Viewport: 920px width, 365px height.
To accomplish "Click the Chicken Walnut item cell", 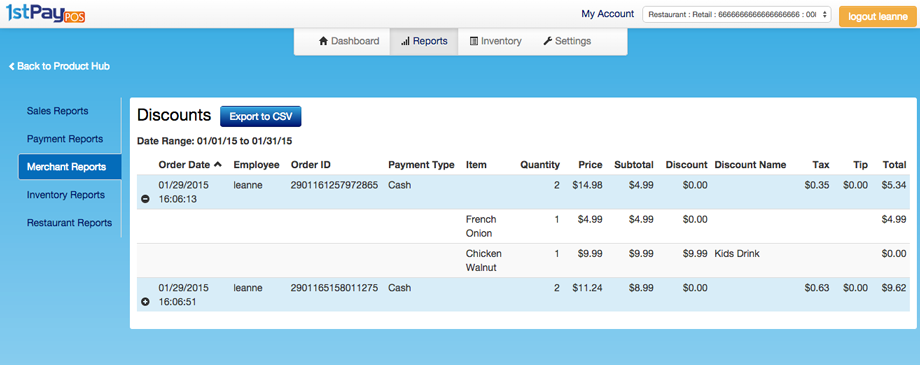I will [x=484, y=261].
